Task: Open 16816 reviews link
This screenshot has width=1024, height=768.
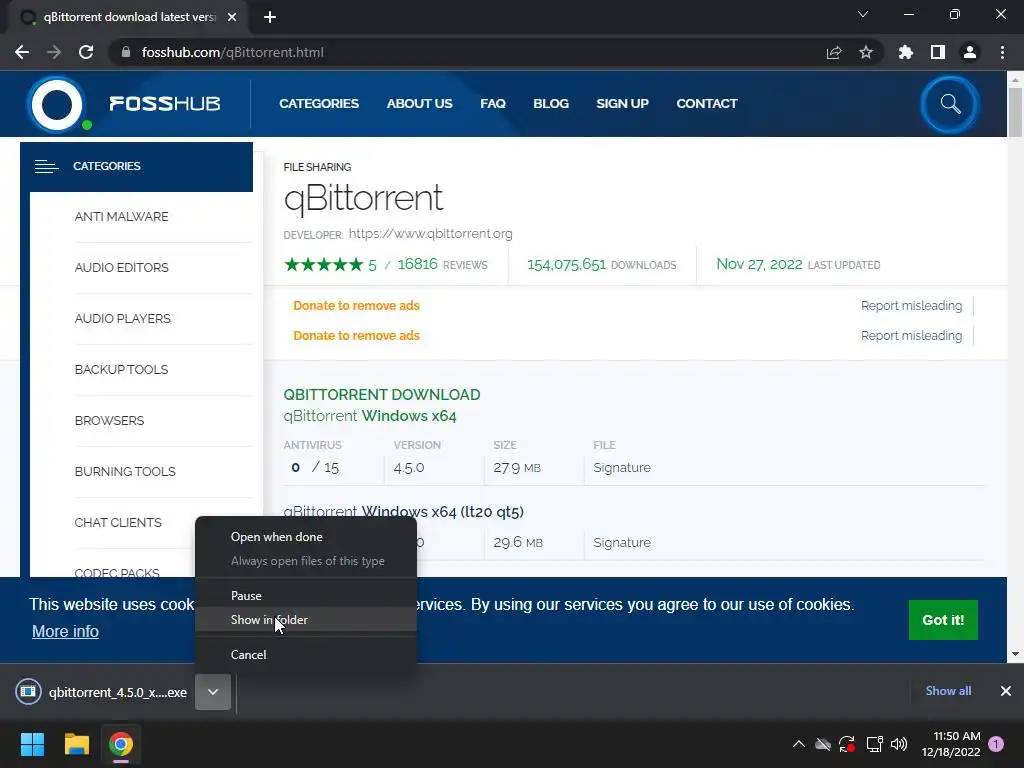Action: click(442, 264)
